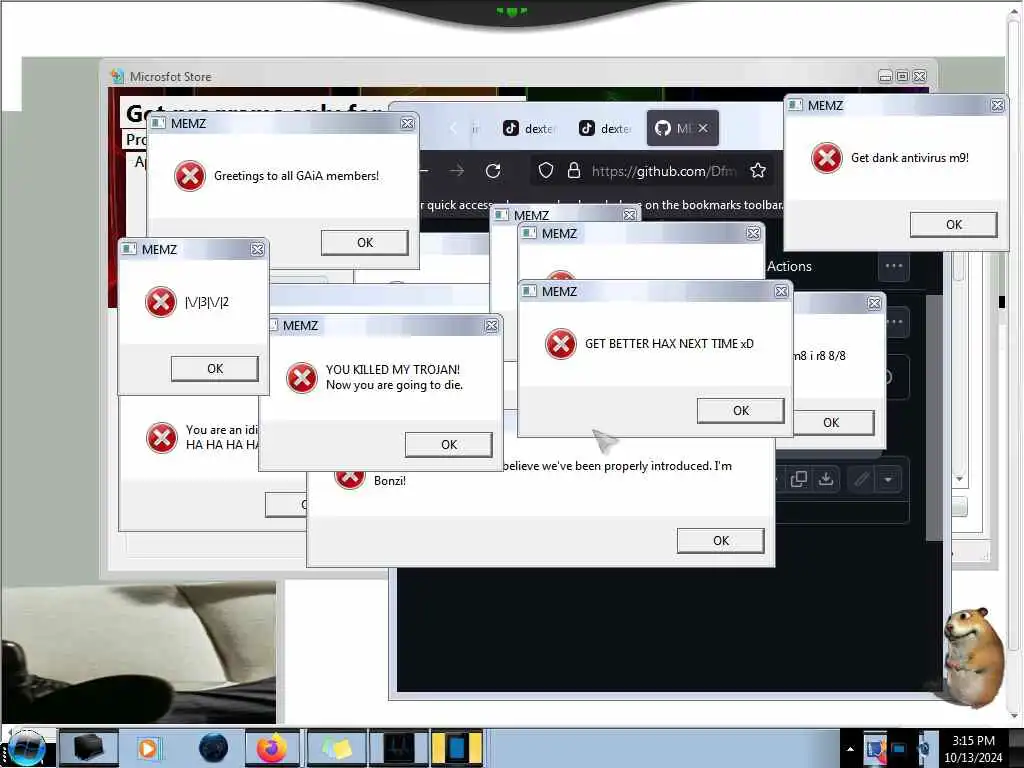The image size is (1024, 768).
Task: Open the Actions tab on GitHub
Action: (789, 266)
